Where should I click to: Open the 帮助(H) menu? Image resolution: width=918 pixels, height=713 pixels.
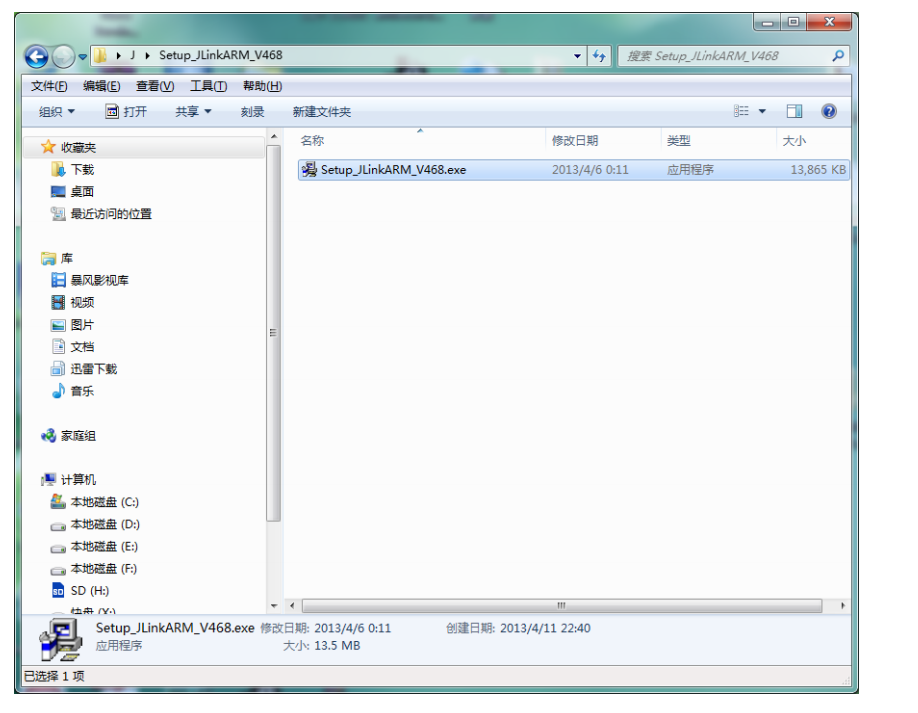point(262,86)
